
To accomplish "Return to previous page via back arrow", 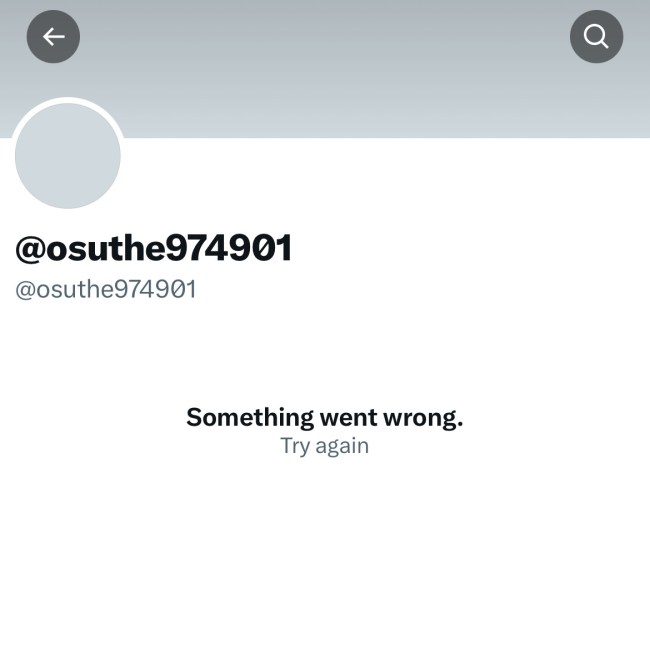I will [x=53, y=37].
